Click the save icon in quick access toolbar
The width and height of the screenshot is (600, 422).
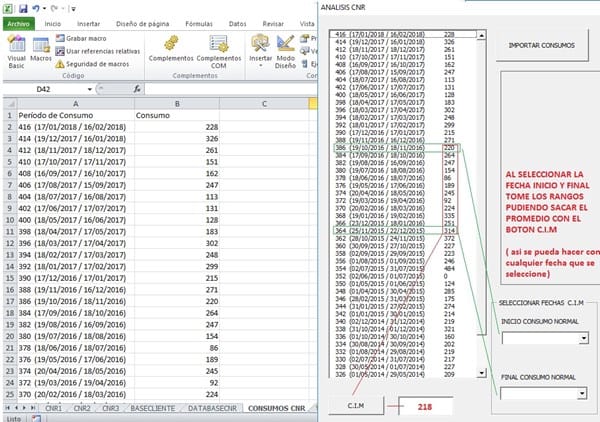point(24,7)
